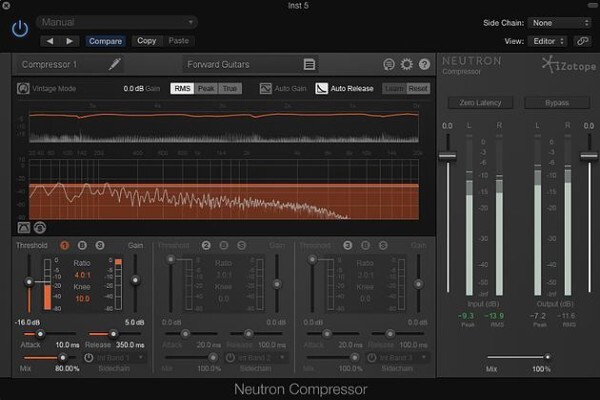Click the 0.0 dB Gain value field

click(134, 88)
